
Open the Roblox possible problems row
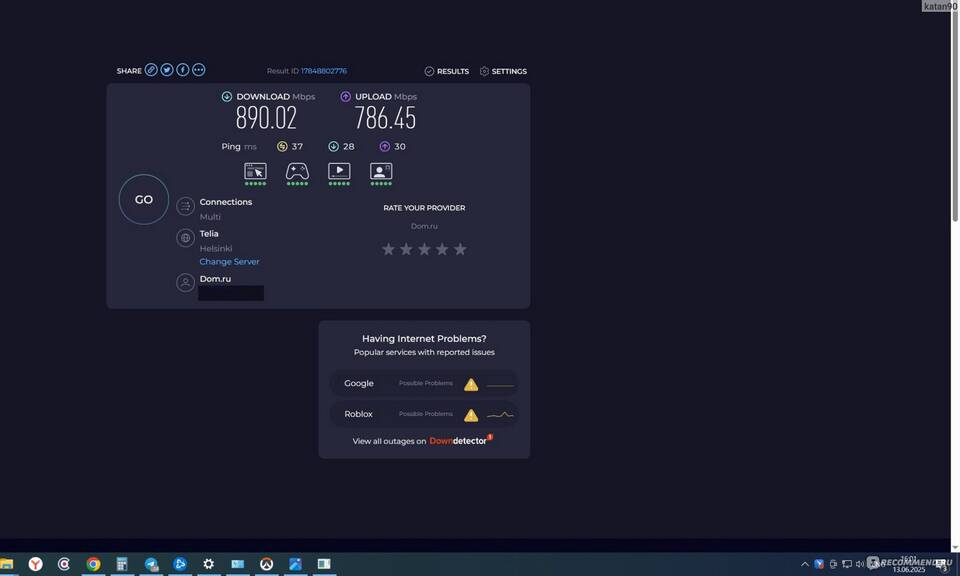pyautogui.click(x=424, y=414)
